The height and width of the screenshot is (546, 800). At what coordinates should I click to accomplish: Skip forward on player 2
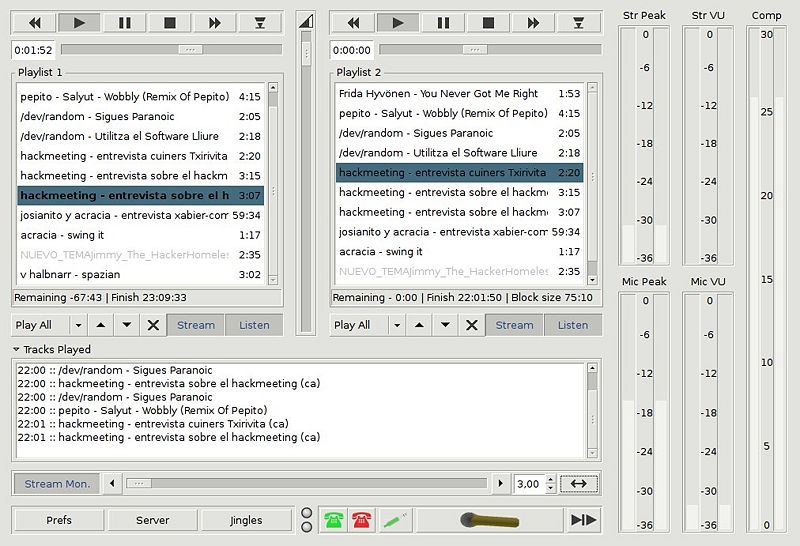[533, 23]
